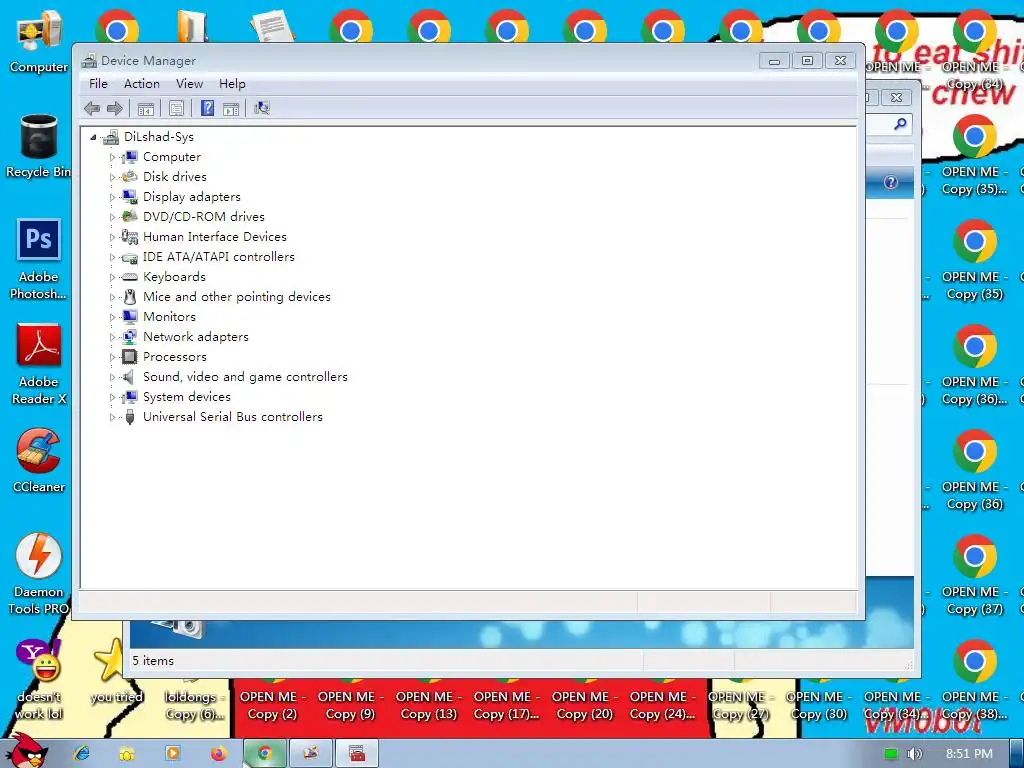This screenshot has height=768, width=1024.
Task: Expand the Display adapters category
Action: point(112,197)
